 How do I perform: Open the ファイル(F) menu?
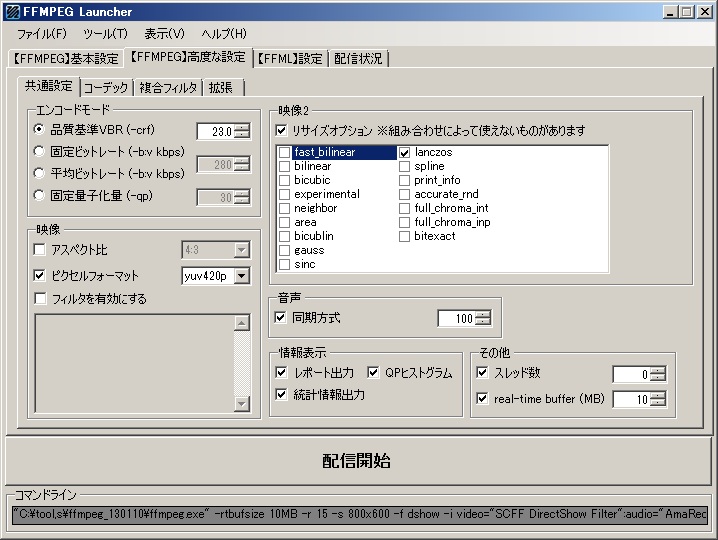[42, 34]
